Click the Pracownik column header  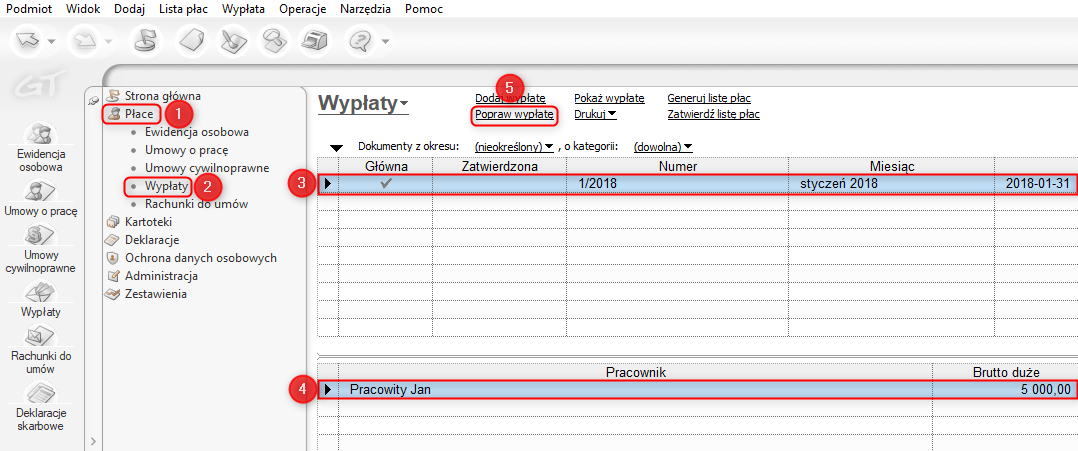pyautogui.click(x=635, y=372)
